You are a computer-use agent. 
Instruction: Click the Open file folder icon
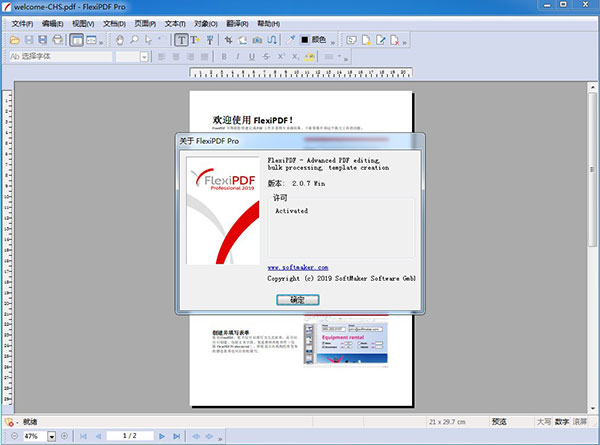15,40
